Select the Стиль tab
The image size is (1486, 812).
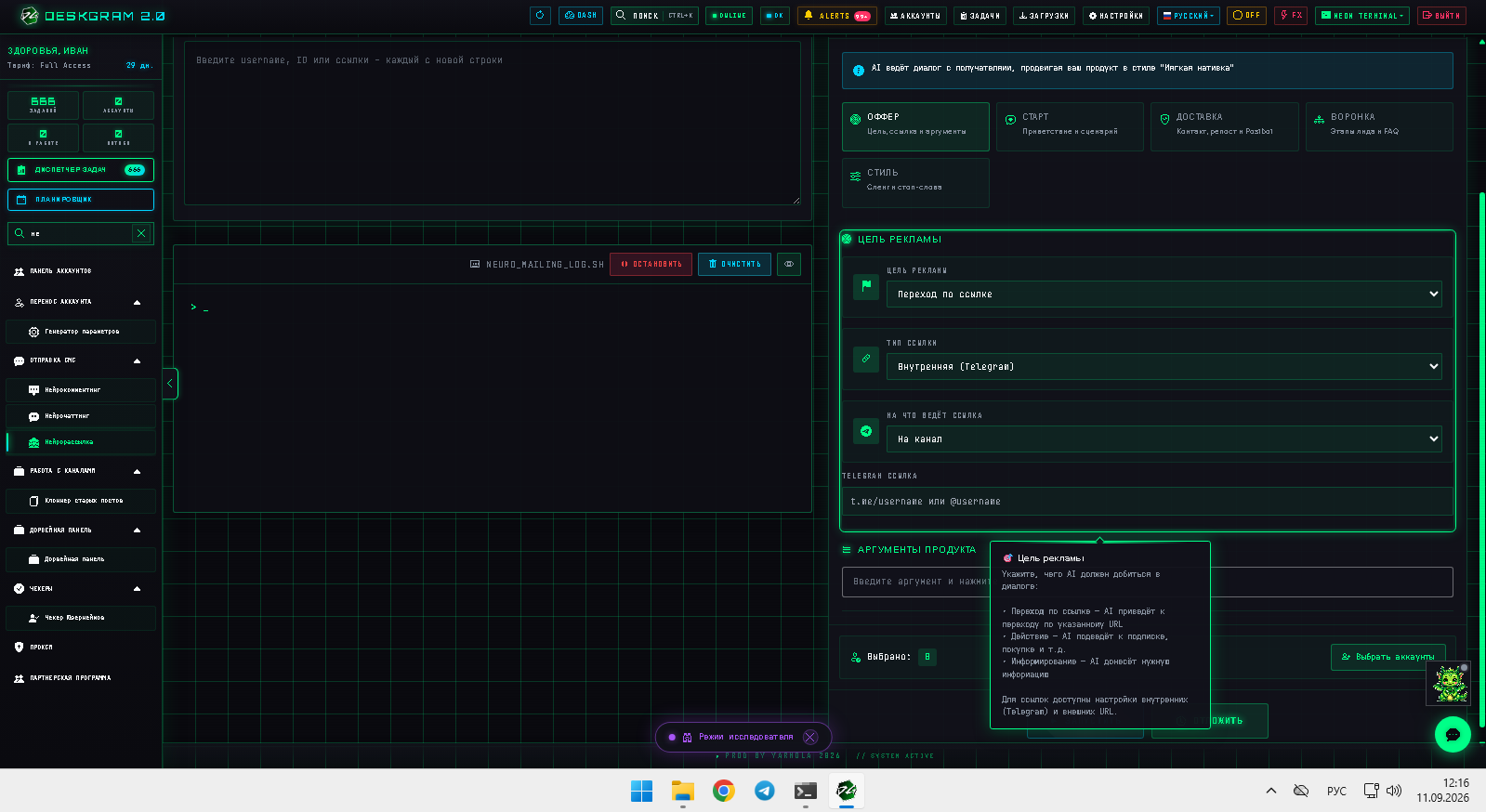pyautogui.click(x=915, y=182)
